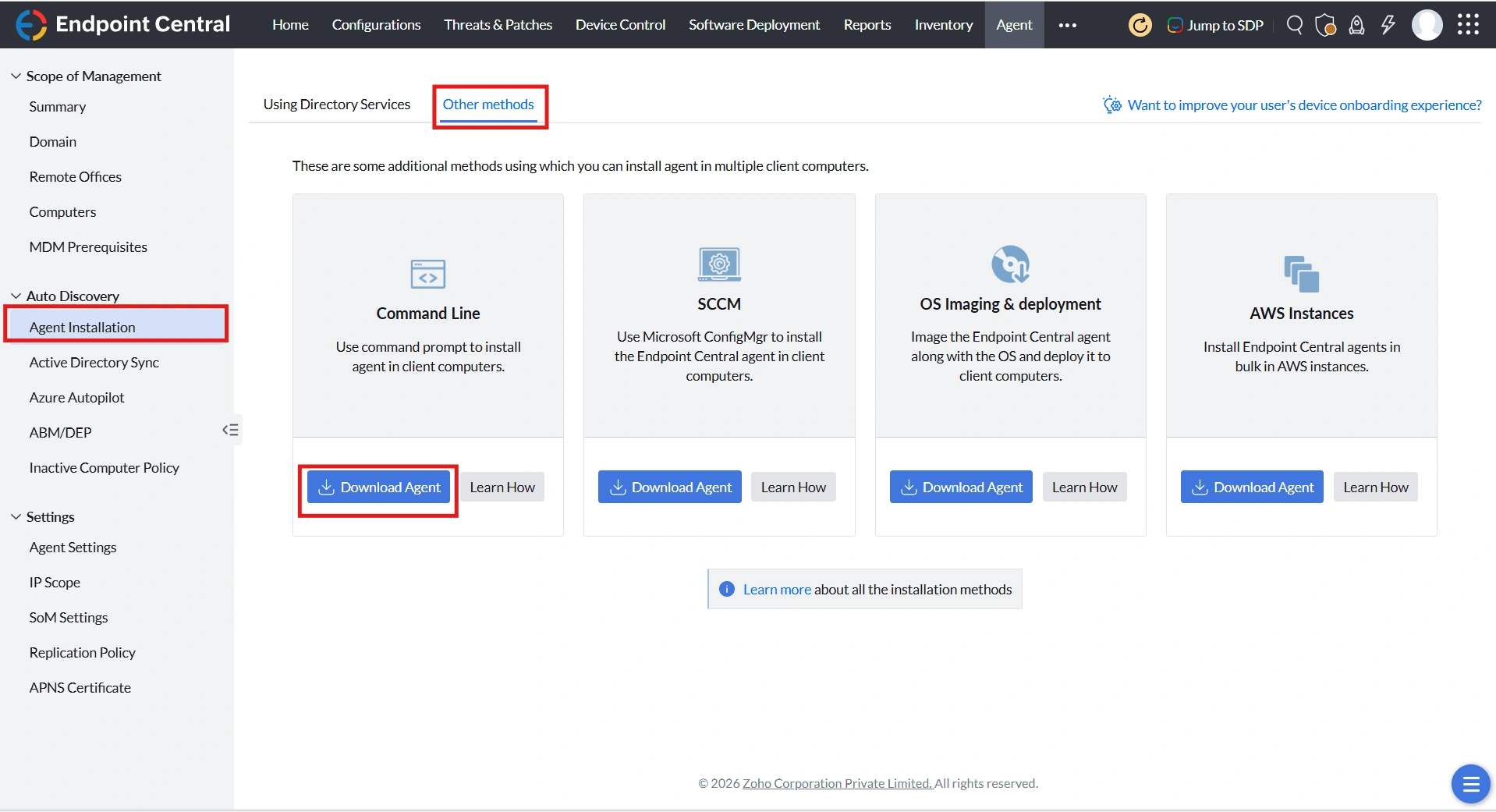1496x812 pixels.
Task: Open the Device Control menu
Action: 620,25
